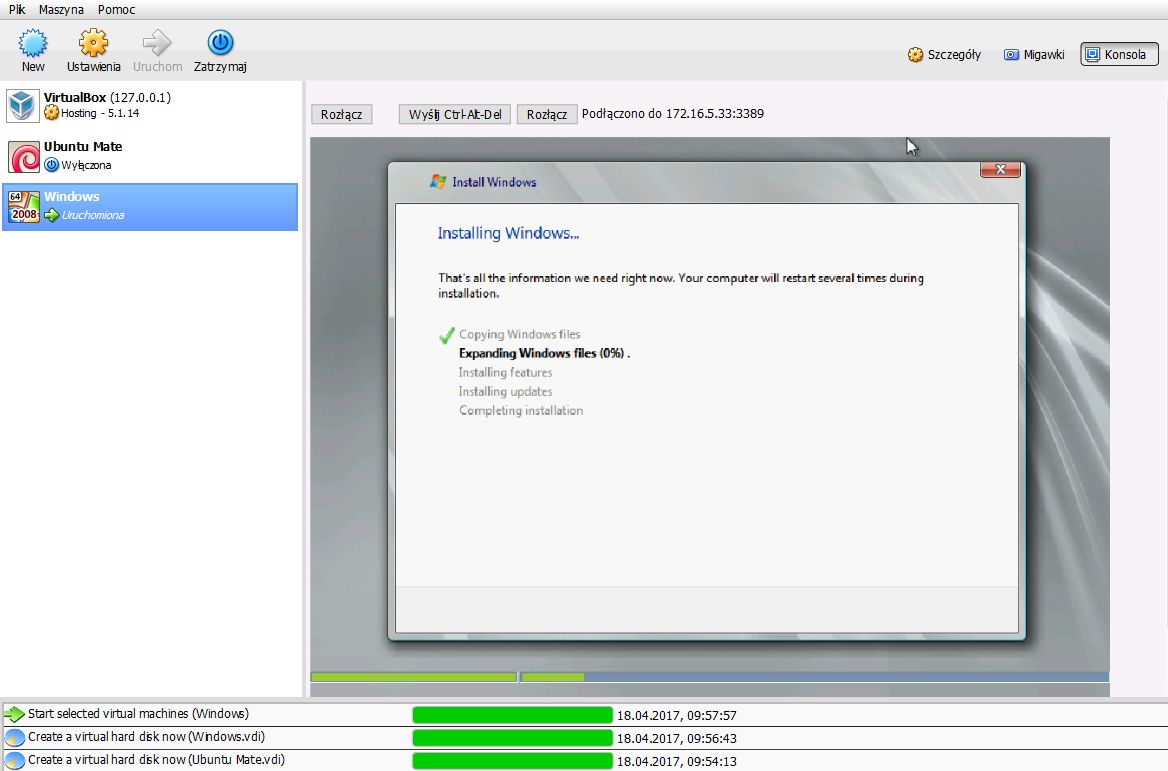This screenshot has width=1168, height=771.
Task: Click the 'Installing Windows...' heading
Action: tap(508, 233)
